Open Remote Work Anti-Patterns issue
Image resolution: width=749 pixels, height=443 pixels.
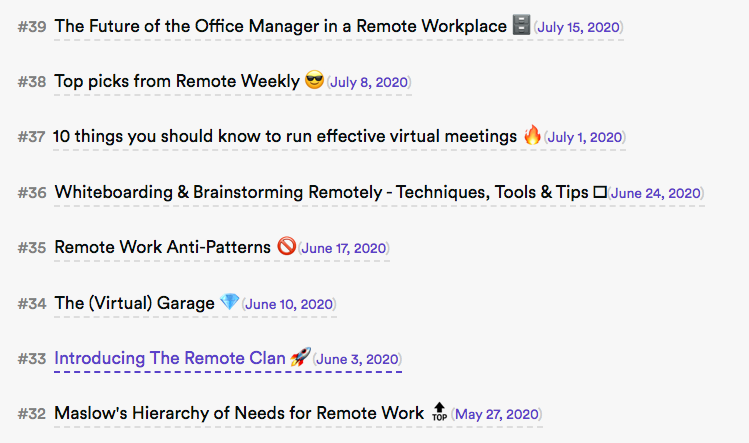pyautogui.click(x=162, y=247)
